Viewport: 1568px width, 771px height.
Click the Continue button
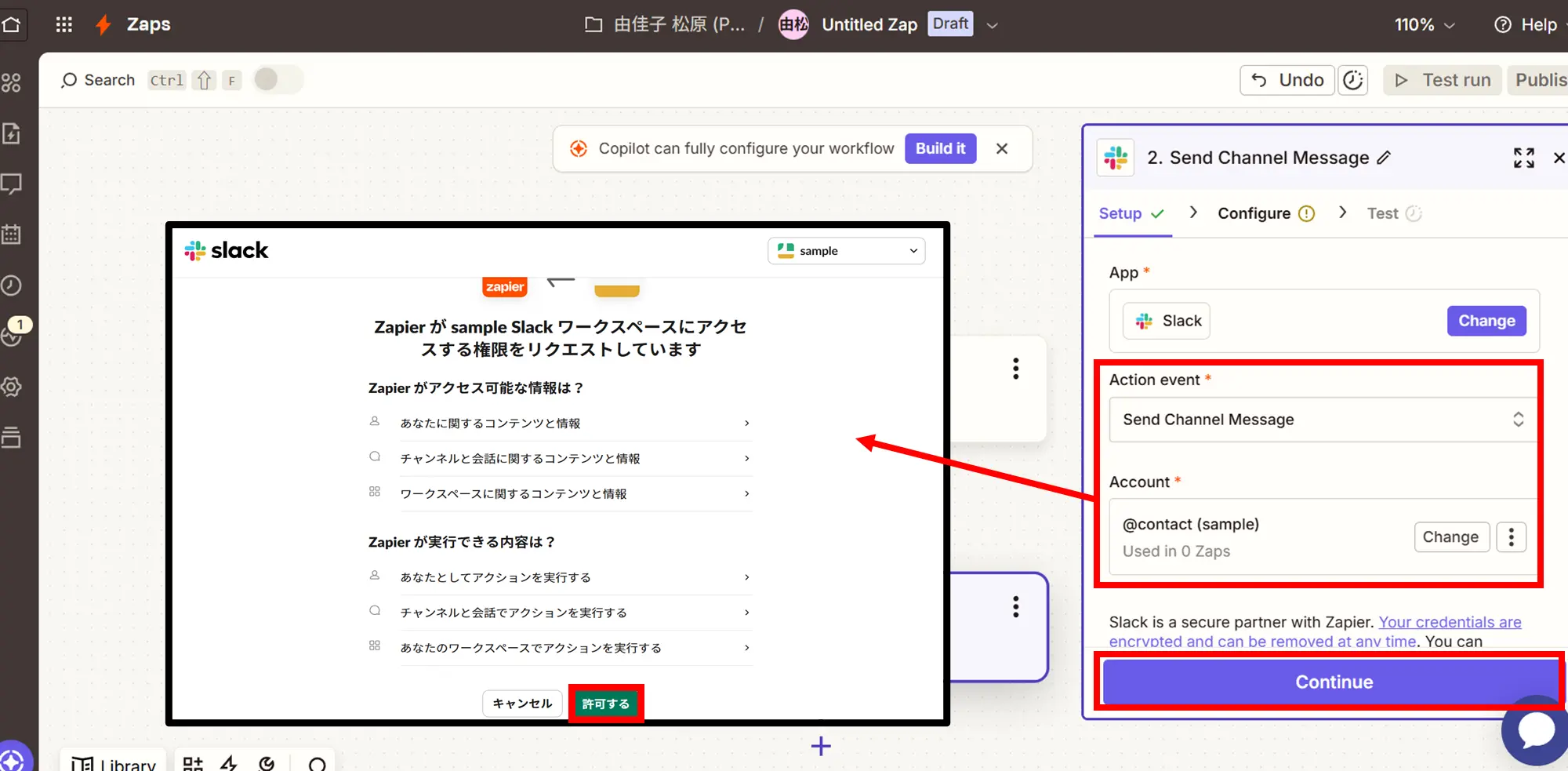(1333, 682)
